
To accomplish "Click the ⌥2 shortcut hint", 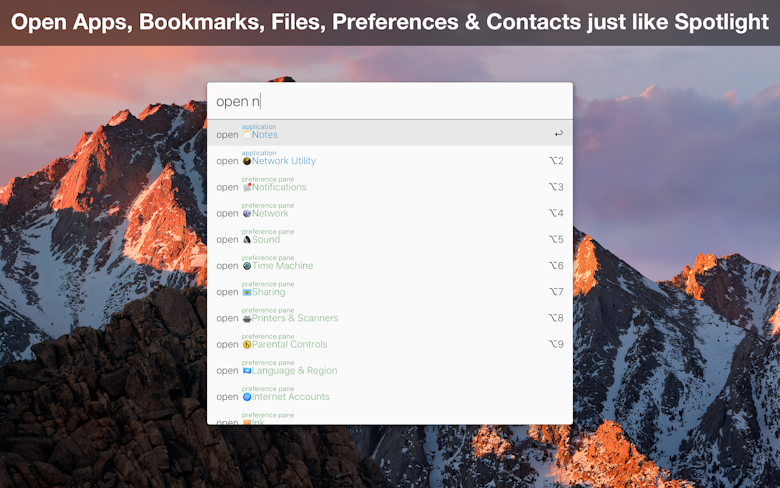I will (556, 161).
